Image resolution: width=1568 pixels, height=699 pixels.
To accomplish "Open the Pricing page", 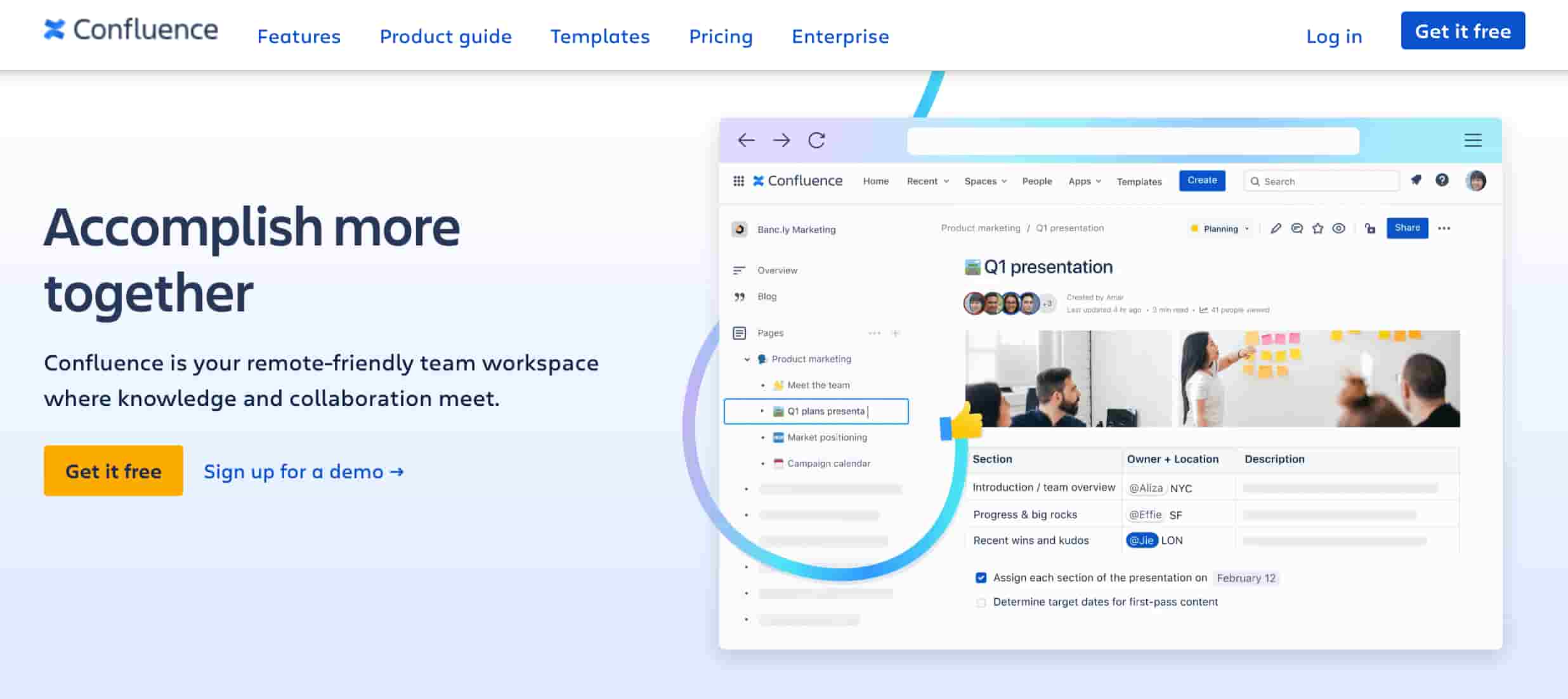I will [x=721, y=36].
